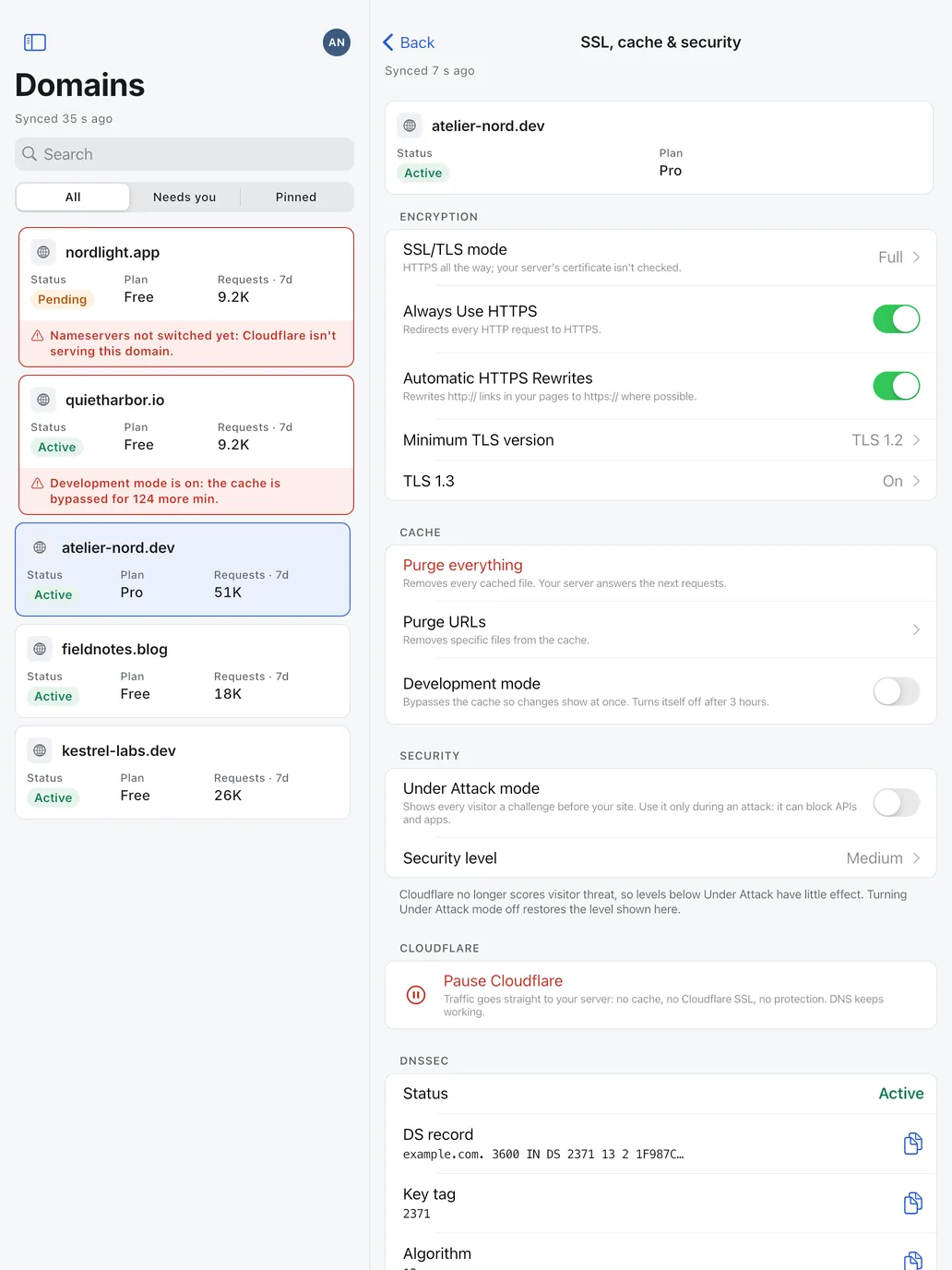Screen dimensions: 952x1270
Task: Open the nordlight.app domain card
Action: pos(186,297)
